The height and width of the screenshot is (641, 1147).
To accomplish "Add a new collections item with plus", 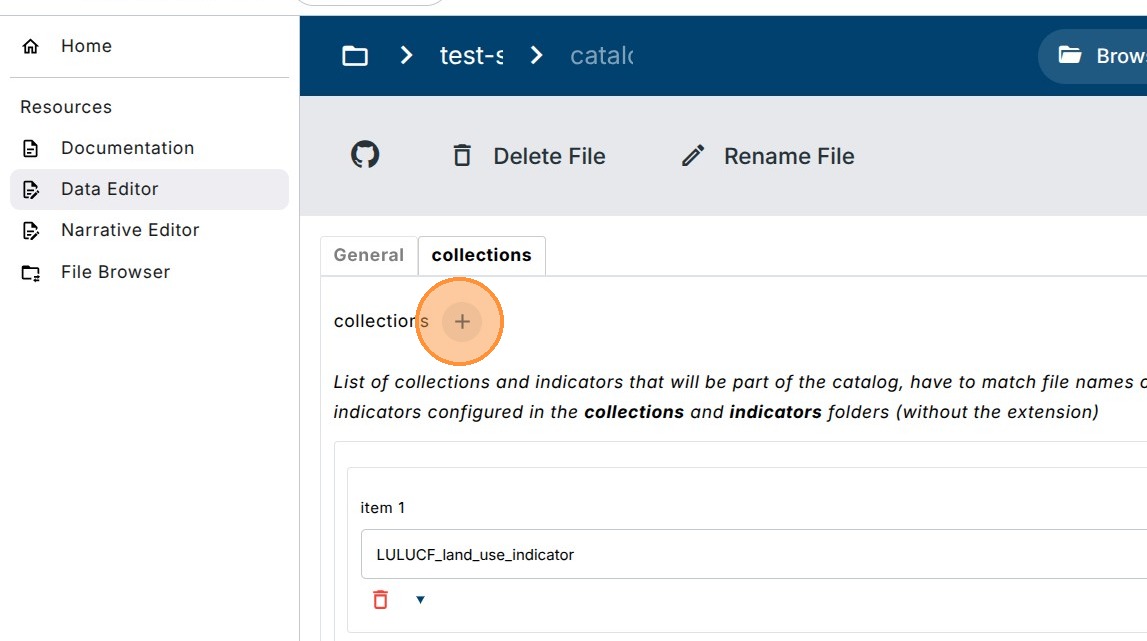I will (462, 321).
